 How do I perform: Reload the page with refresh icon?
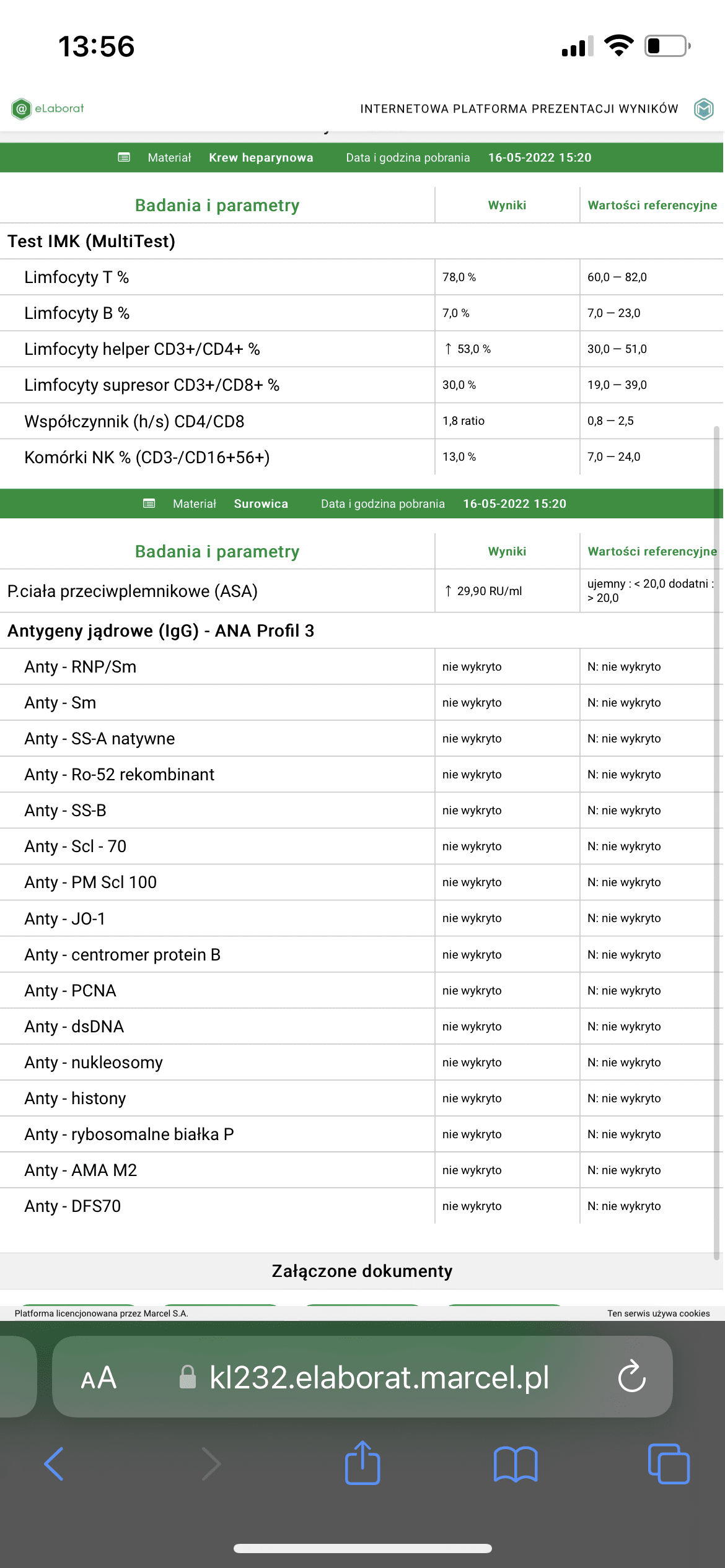click(x=631, y=1377)
